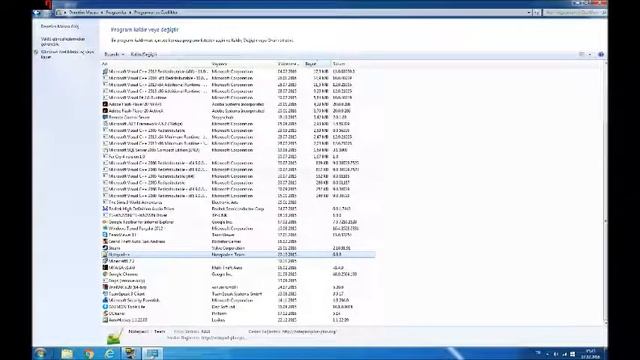Screen dimensions: 640x360
Task: Go to Programlar ve Özellikler breadcrumb
Action: [x=156, y=13]
